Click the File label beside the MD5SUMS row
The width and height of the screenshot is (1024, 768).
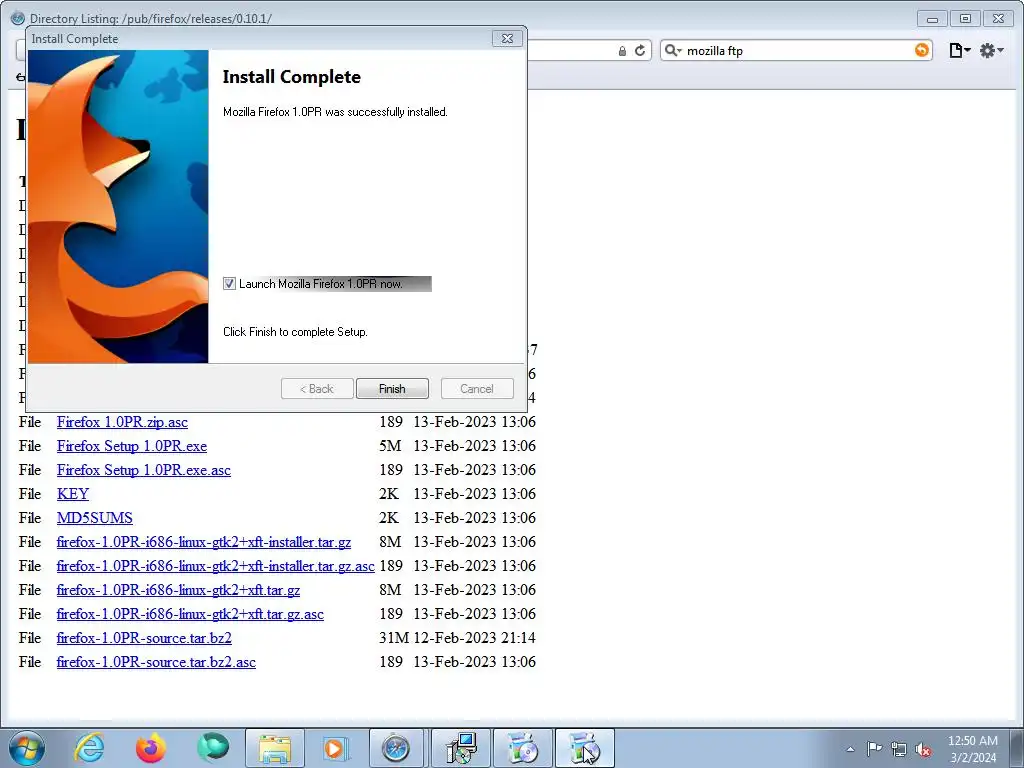point(30,518)
